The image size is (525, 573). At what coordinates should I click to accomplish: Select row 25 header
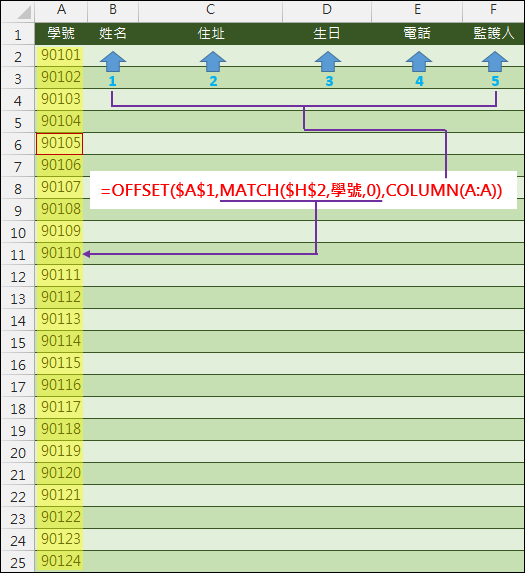tap(18, 562)
